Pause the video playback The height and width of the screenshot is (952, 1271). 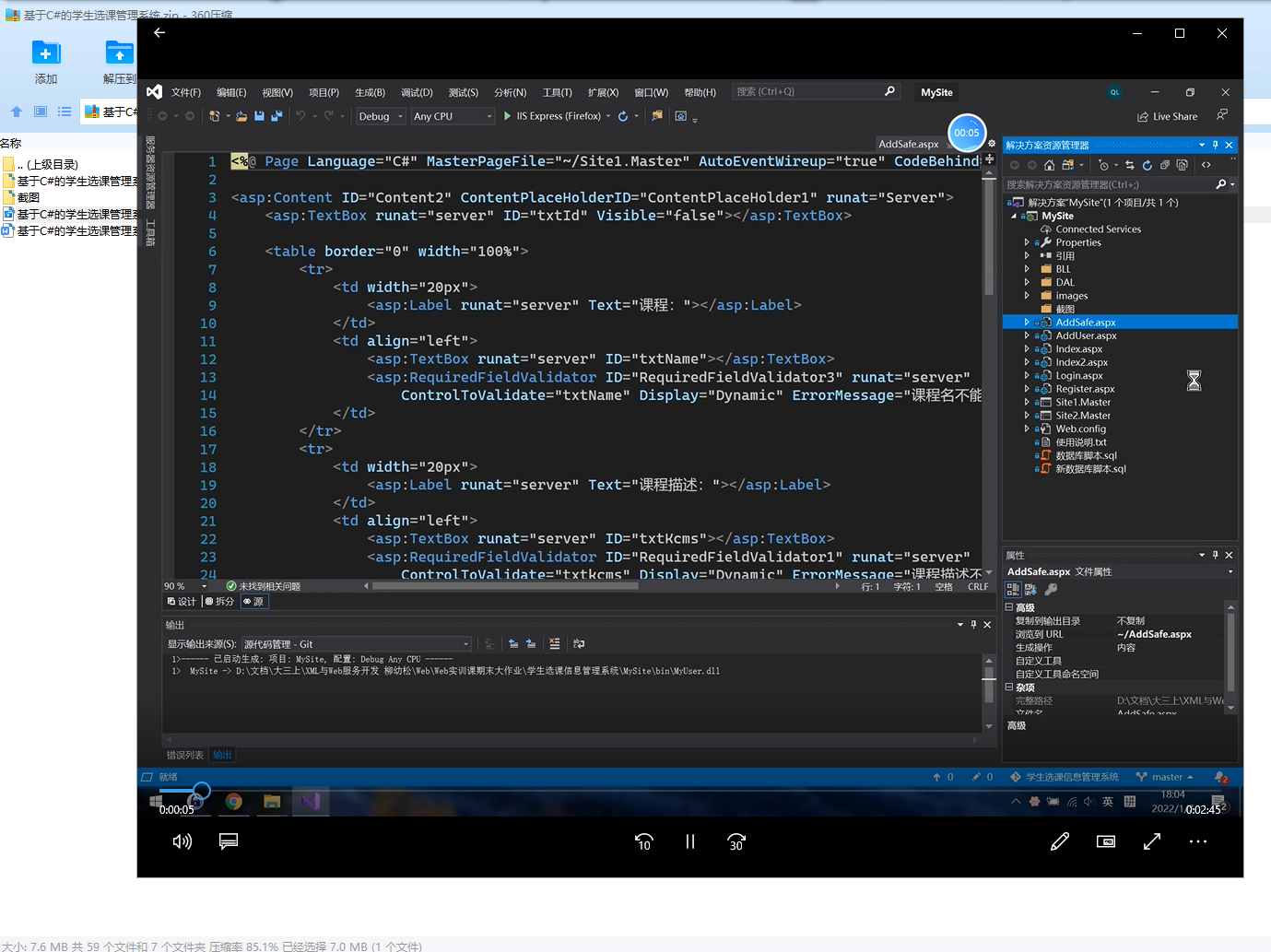click(690, 841)
